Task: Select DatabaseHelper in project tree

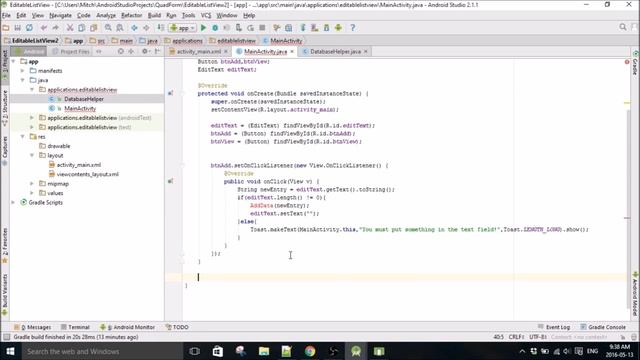Action: click(83, 99)
